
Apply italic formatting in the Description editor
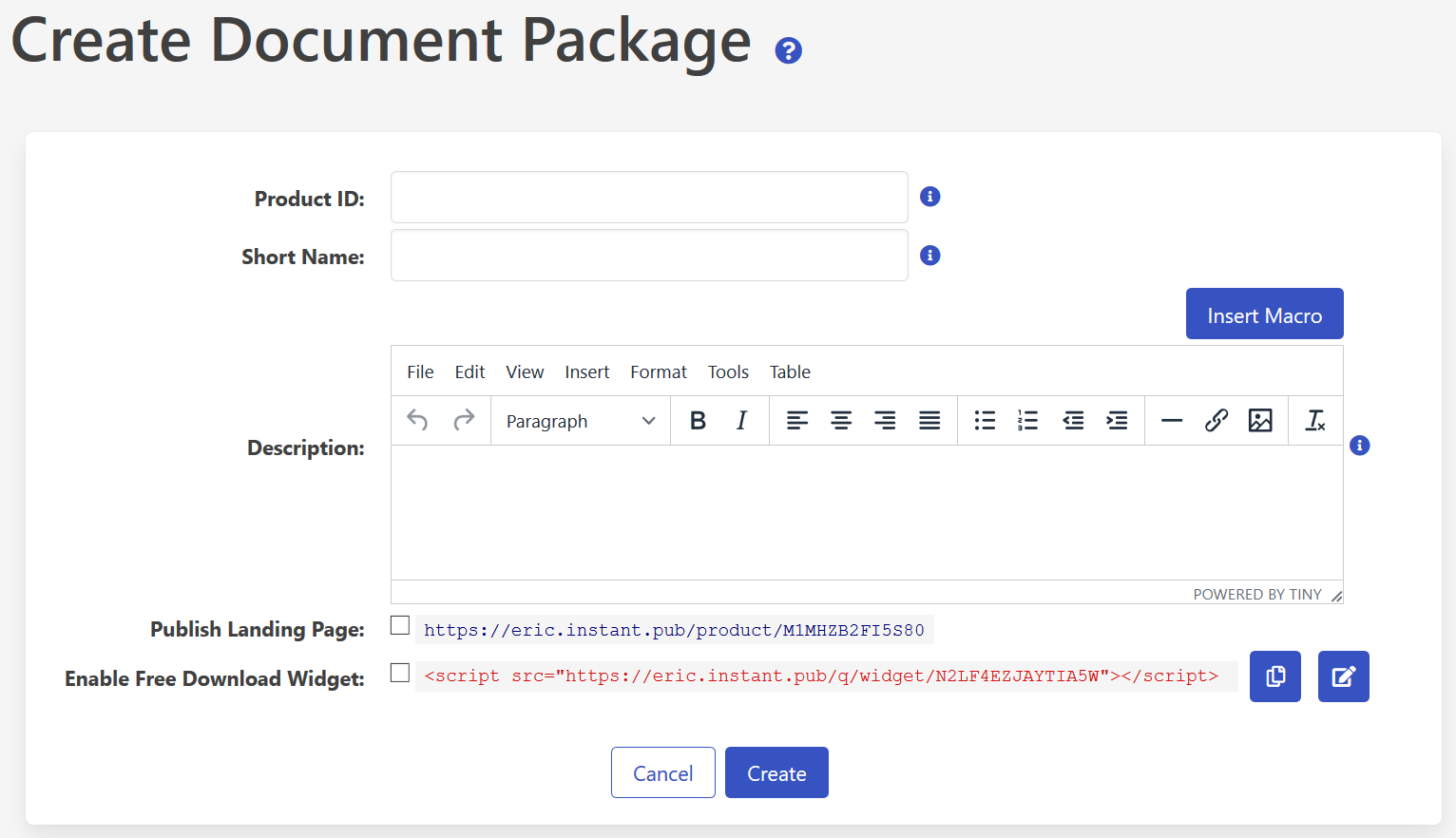point(740,420)
